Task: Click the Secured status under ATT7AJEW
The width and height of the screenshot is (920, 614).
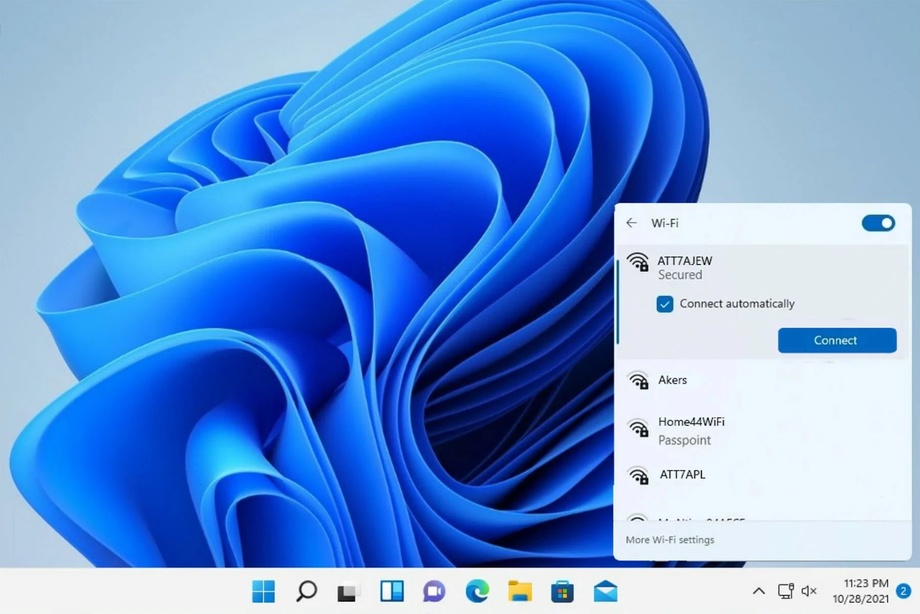Action: tap(680, 275)
